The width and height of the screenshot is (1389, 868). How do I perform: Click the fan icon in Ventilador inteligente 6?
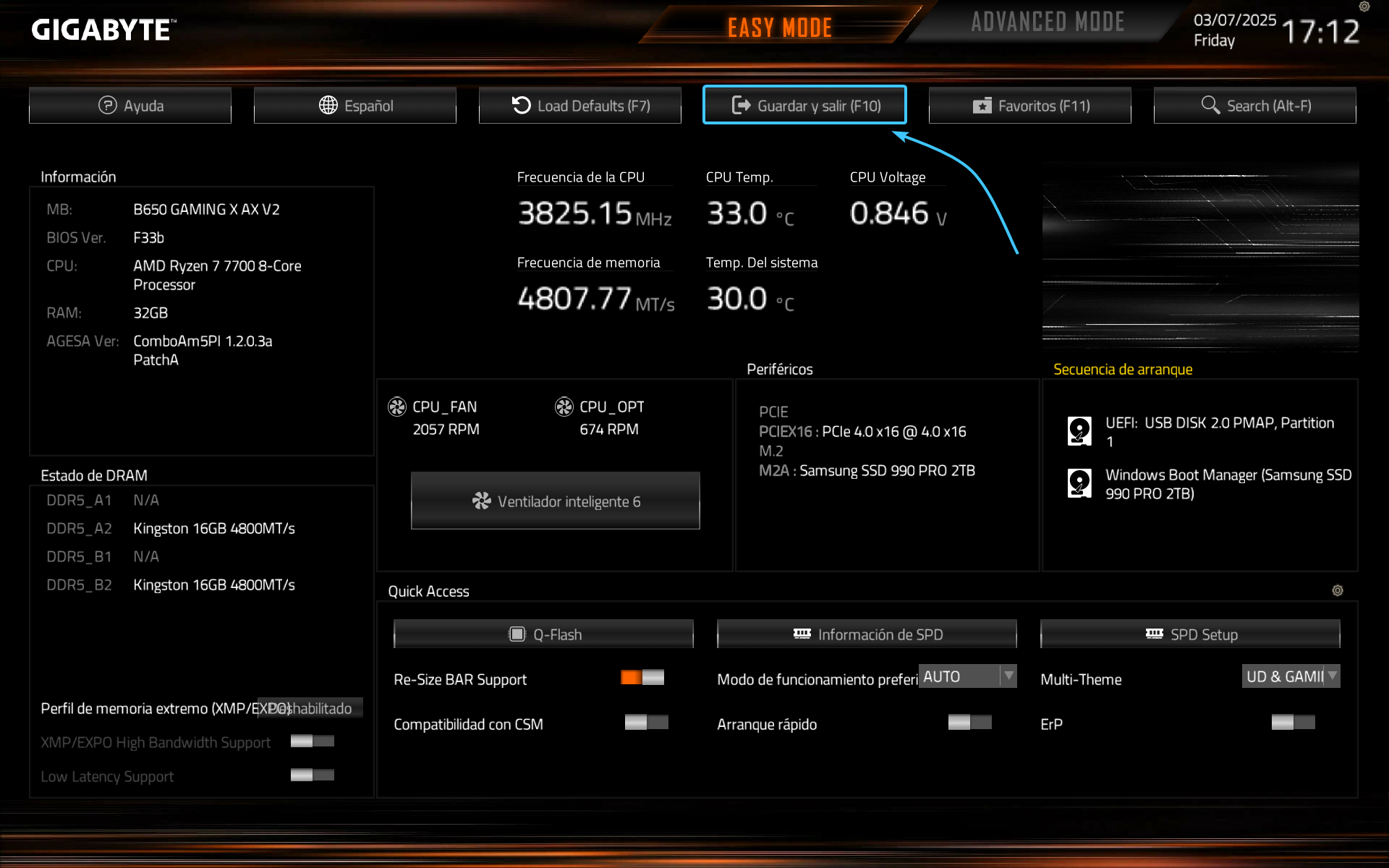[482, 501]
